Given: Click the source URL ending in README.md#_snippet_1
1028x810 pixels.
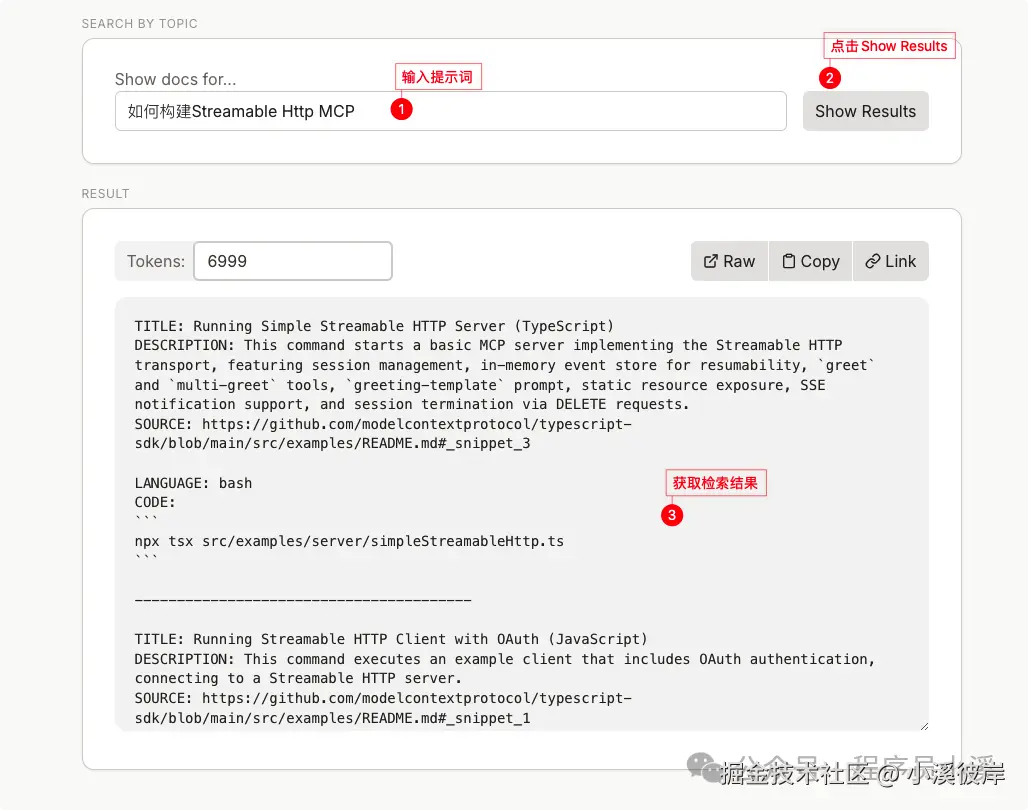Looking at the screenshot, I should [x=384, y=708].
